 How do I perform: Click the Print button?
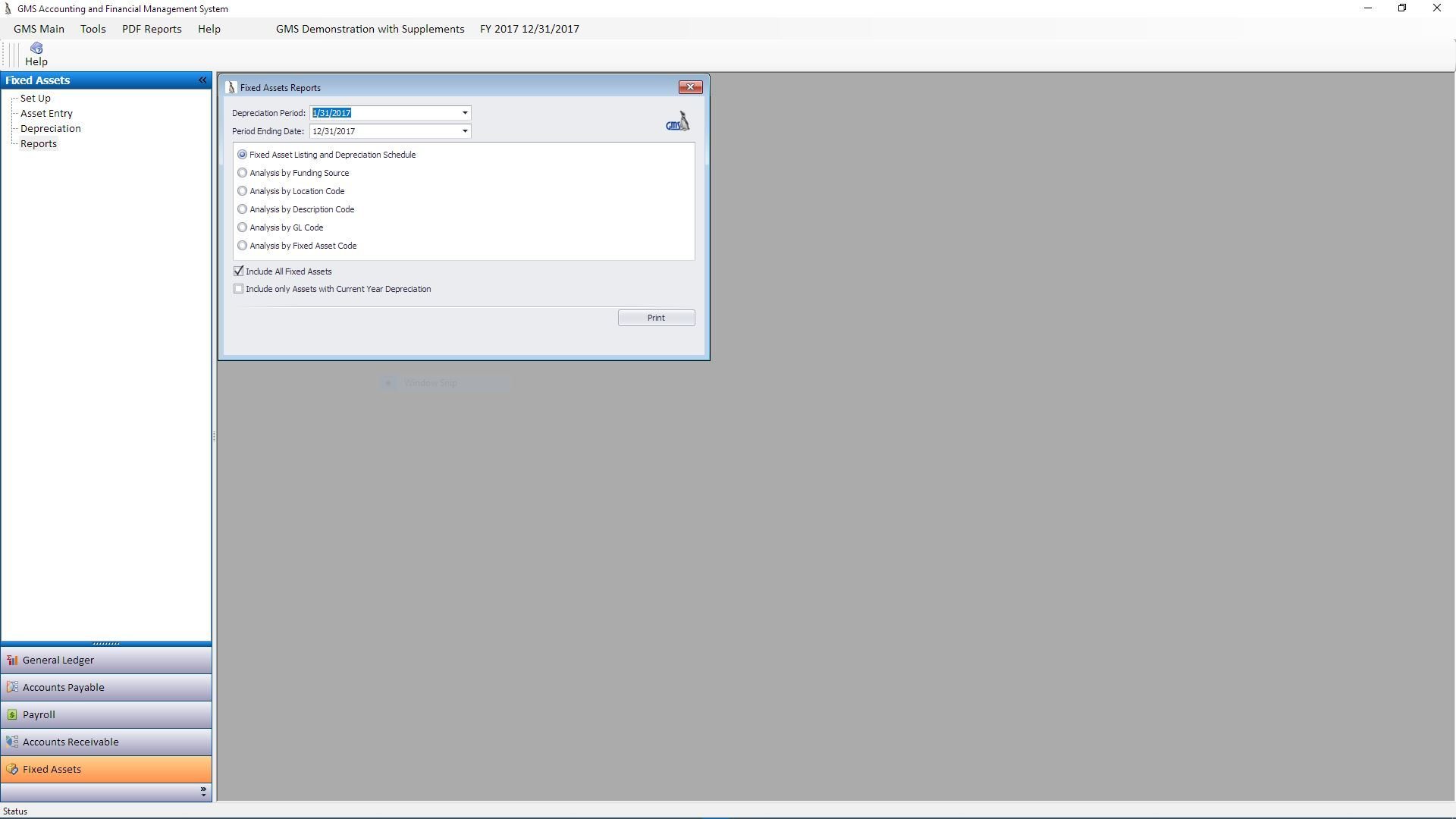tap(656, 318)
